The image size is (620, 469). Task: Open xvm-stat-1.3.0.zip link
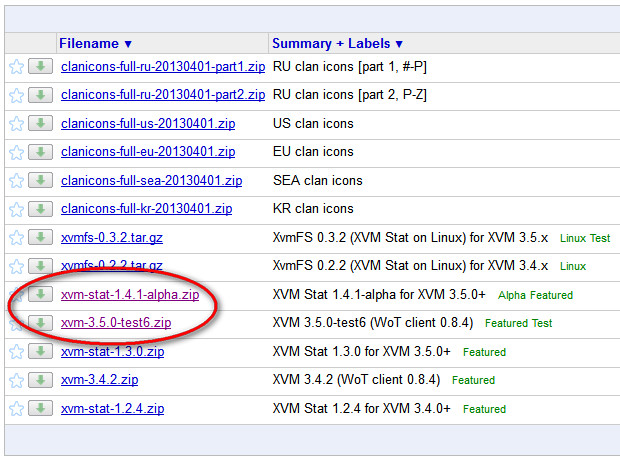coord(112,352)
